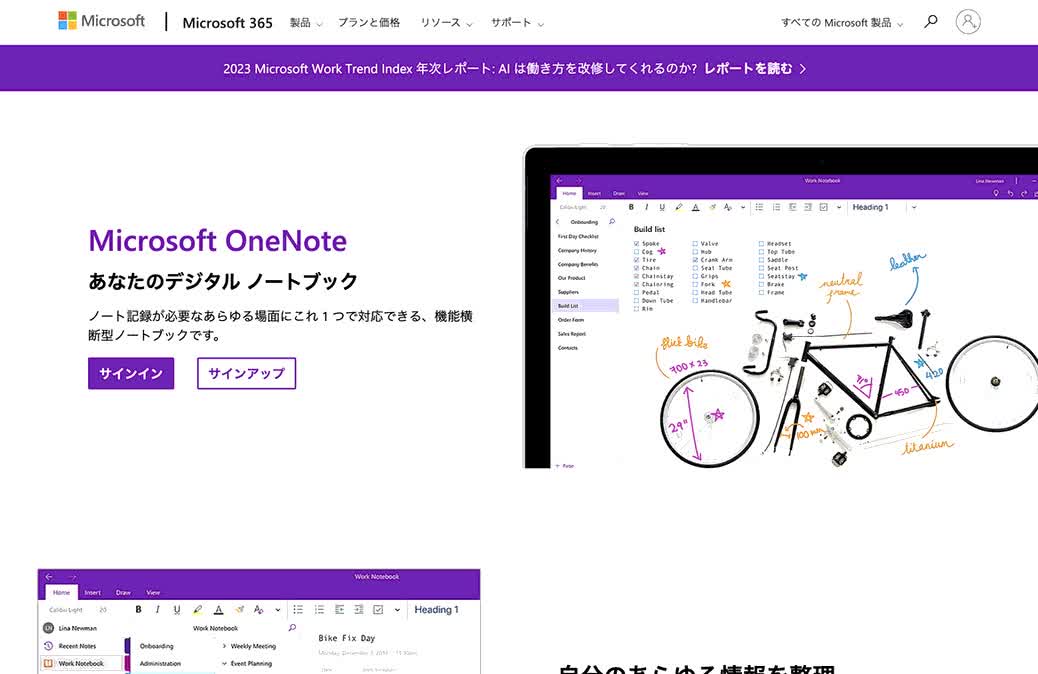Click the Microsoft logo in the header

101,21
